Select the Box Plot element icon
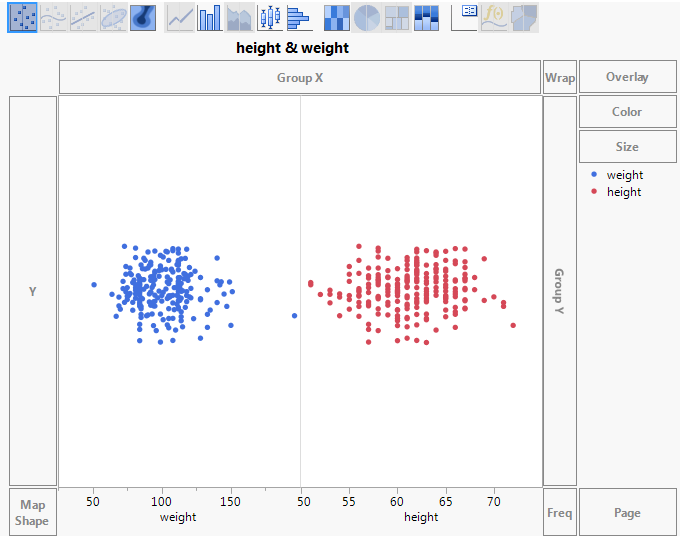The image size is (684, 536). click(x=270, y=17)
